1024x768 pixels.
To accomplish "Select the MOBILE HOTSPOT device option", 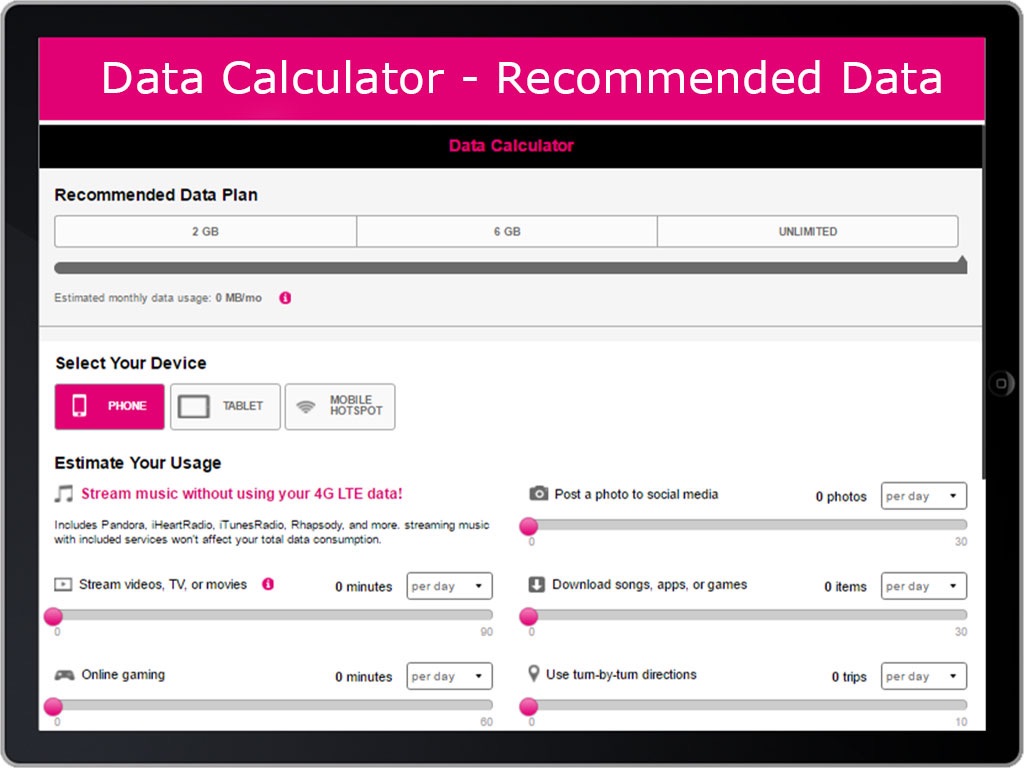I will (x=340, y=406).
